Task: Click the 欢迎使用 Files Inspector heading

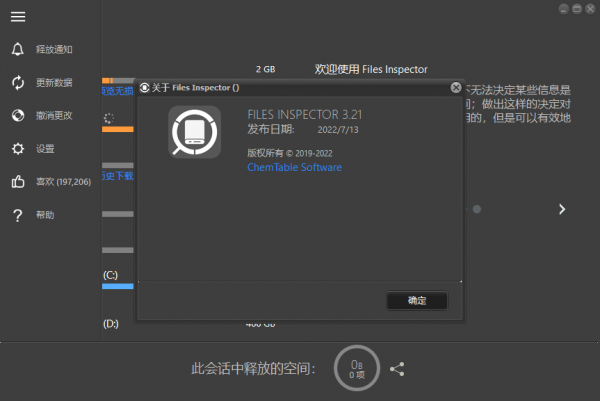Action: (371, 69)
